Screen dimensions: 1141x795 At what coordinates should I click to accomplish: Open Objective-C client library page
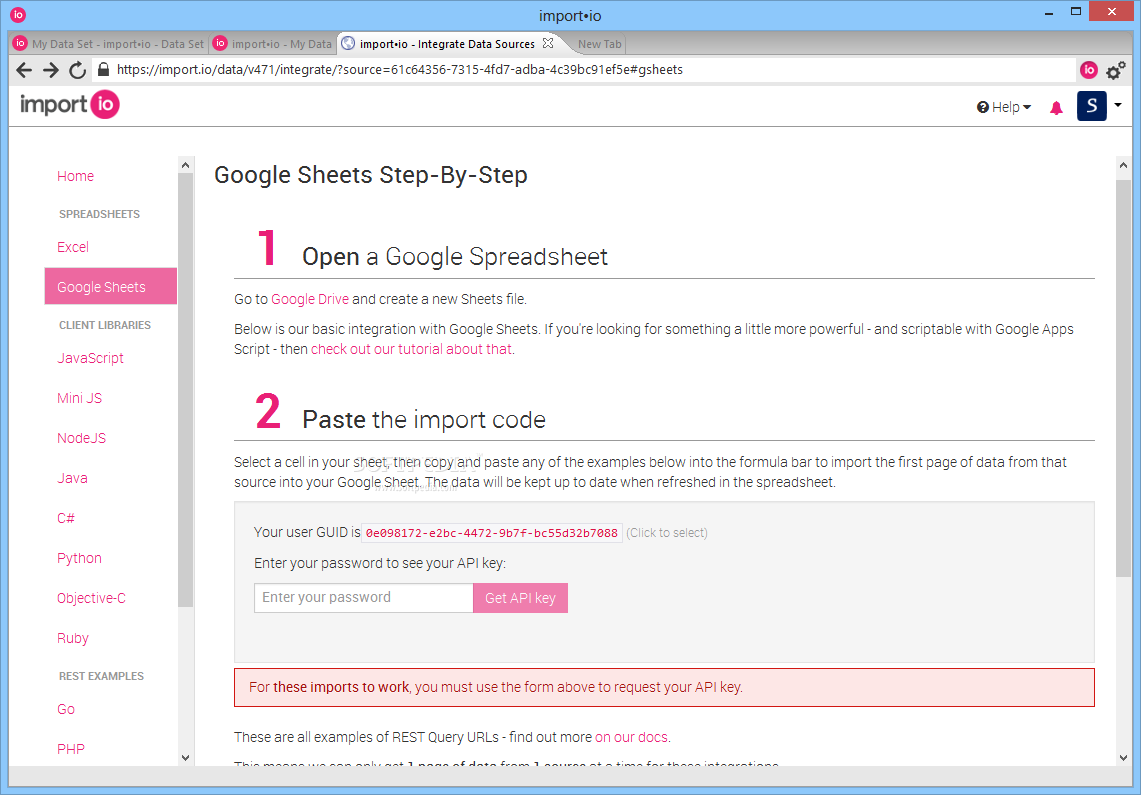coord(91,599)
